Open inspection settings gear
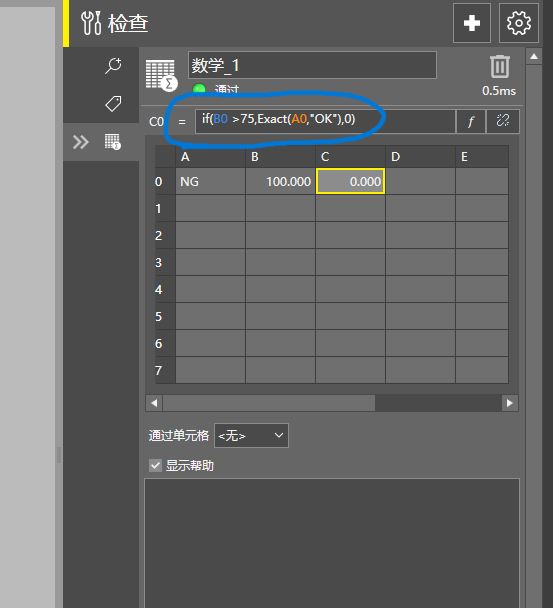 [x=518, y=23]
